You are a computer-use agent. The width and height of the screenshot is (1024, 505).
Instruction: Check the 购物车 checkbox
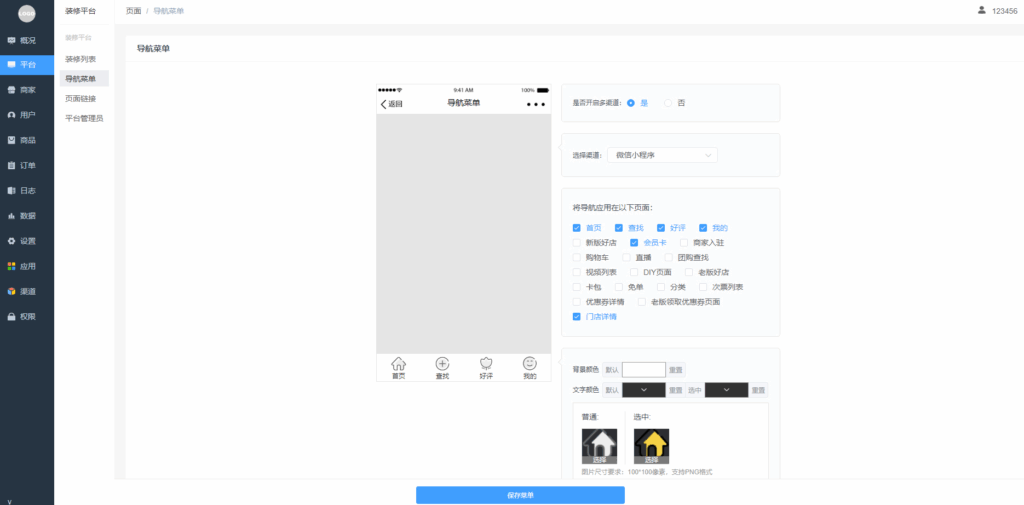pyautogui.click(x=577, y=257)
